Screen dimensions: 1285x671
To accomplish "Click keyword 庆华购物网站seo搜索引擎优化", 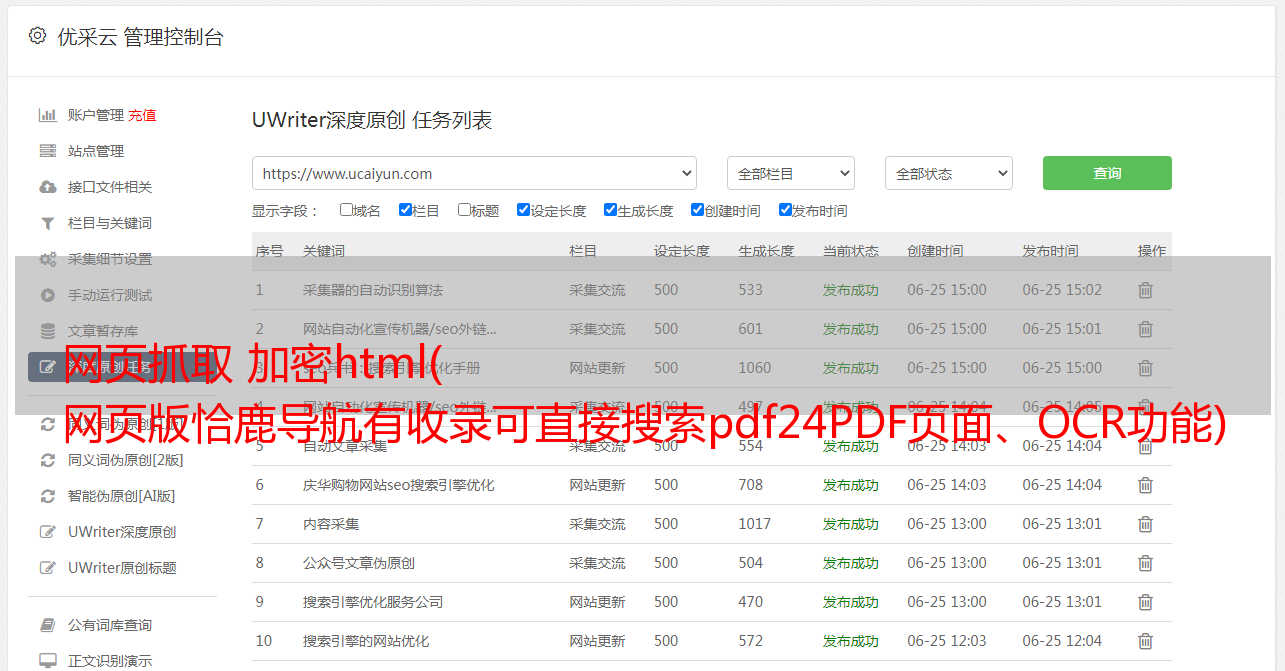I will pyautogui.click(x=399, y=485).
